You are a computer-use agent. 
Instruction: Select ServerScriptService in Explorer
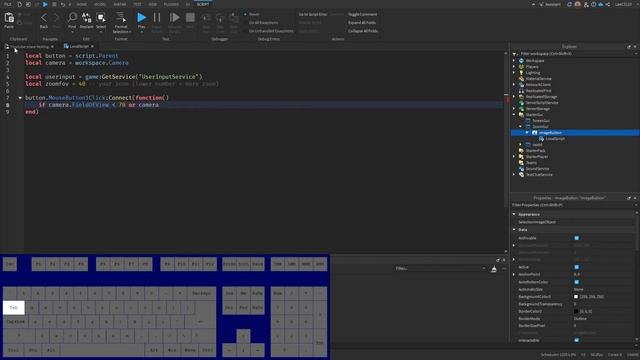click(542, 102)
